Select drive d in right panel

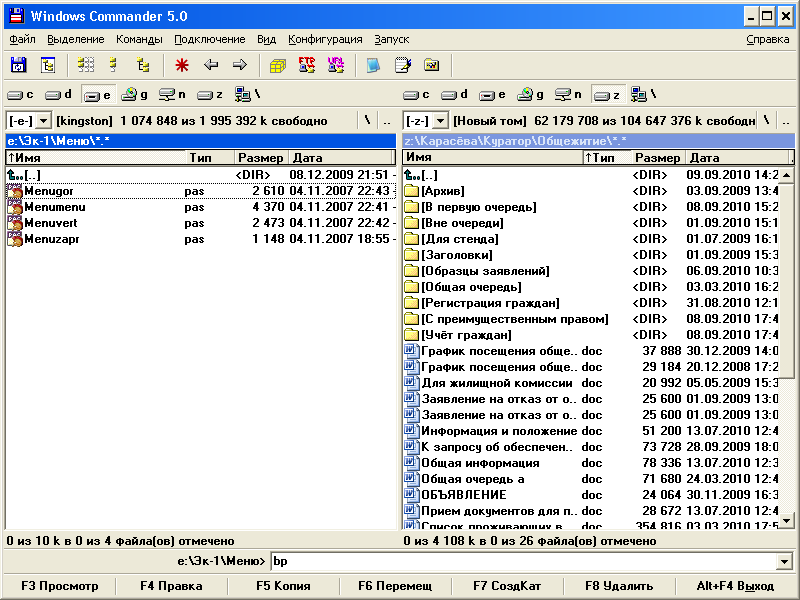455,94
